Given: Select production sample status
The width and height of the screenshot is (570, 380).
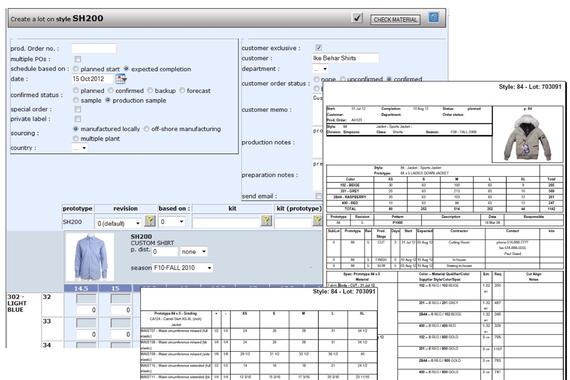Looking at the screenshot, I should [x=108, y=100].
